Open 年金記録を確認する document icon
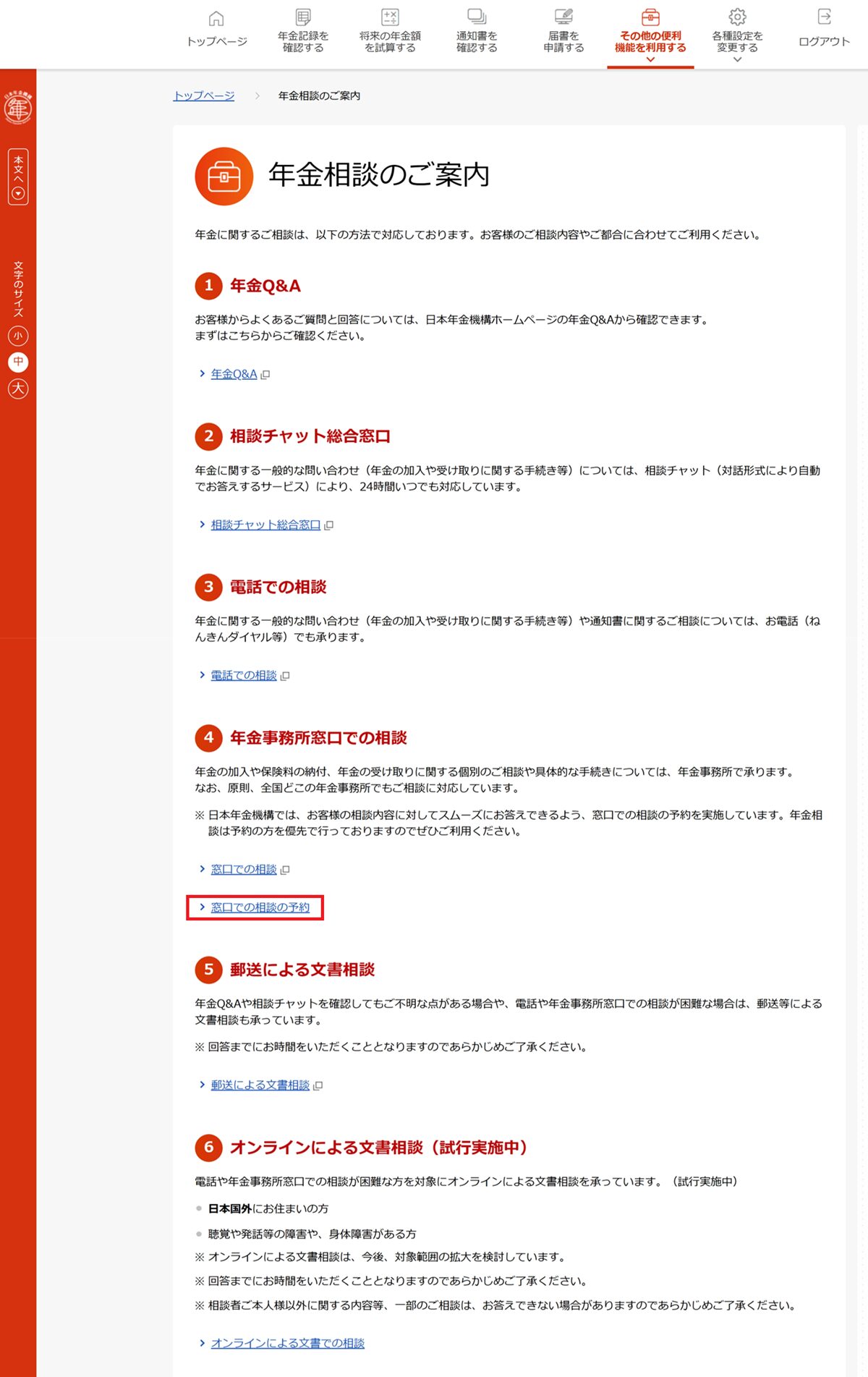The height and width of the screenshot is (1377, 868). [x=303, y=17]
